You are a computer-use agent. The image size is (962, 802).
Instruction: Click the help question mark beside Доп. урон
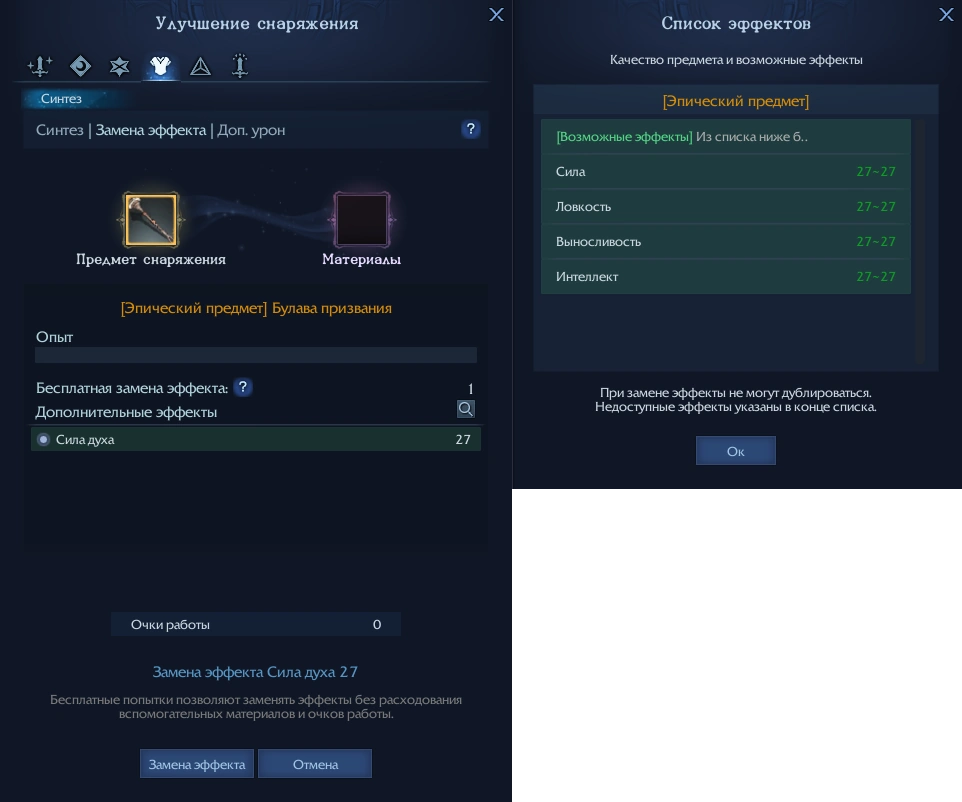pyautogui.click(x=471, y=129)
